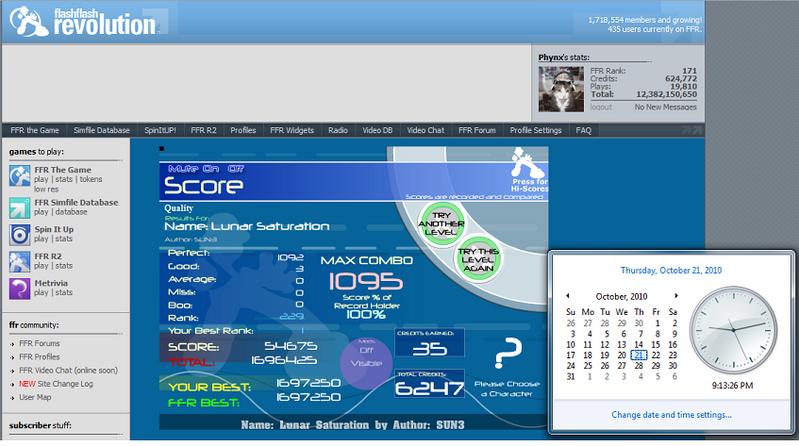799x446 pixels.
Task: Open FFR Forum in navigation bar
Action: 477,130
